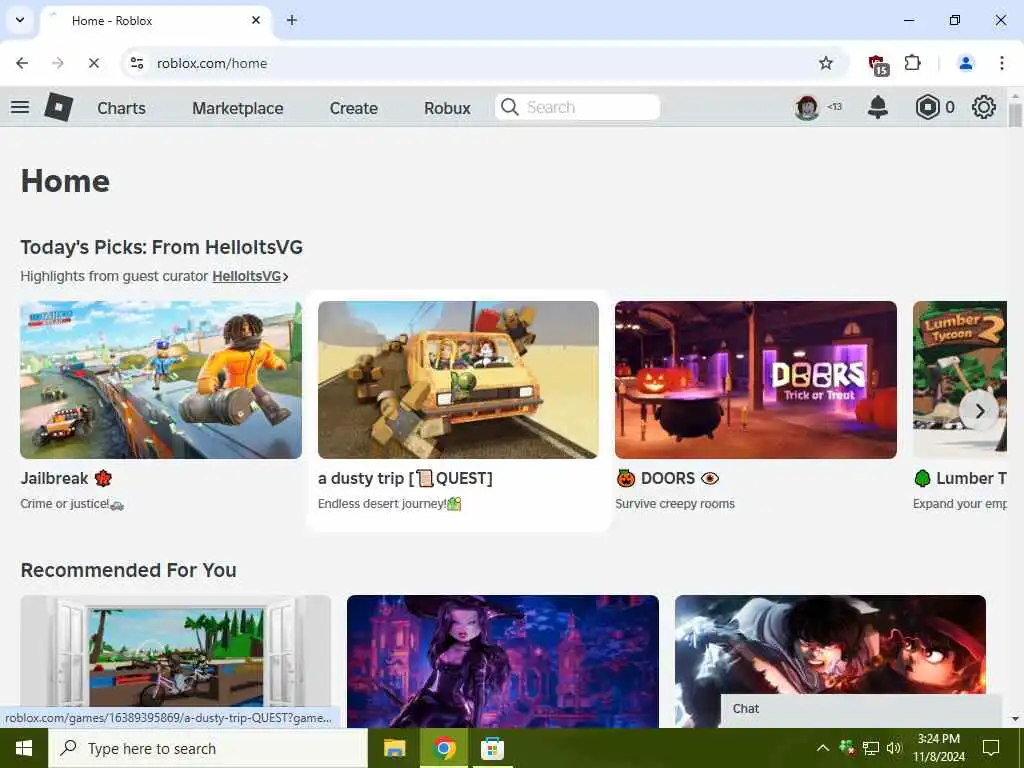Stop loading the page

(x=93, y=63)
